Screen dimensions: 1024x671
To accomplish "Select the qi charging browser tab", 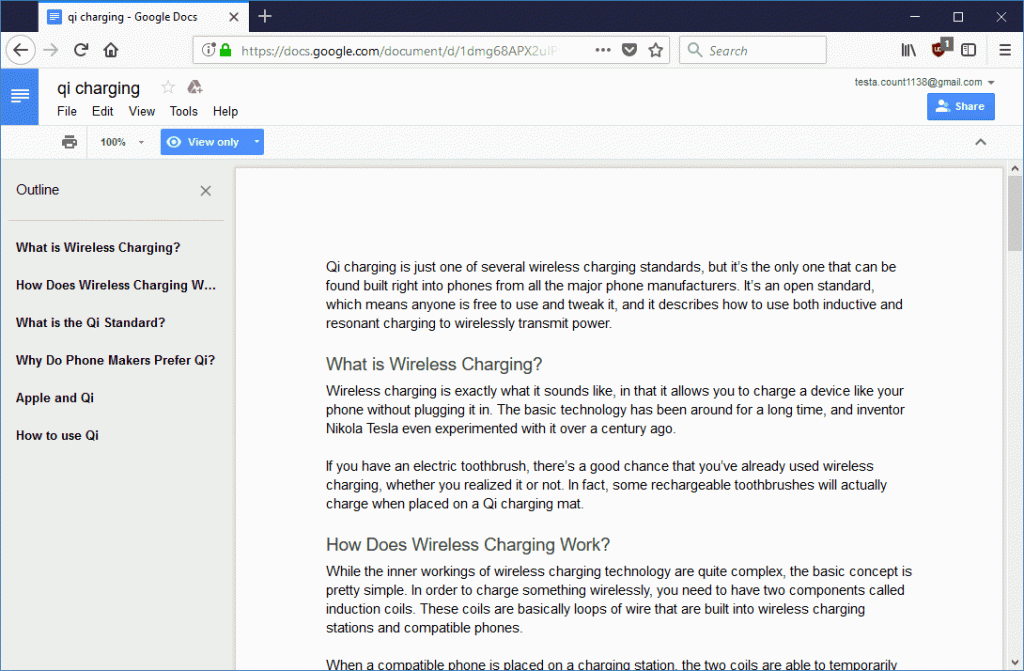I will [x=144, y=17].
